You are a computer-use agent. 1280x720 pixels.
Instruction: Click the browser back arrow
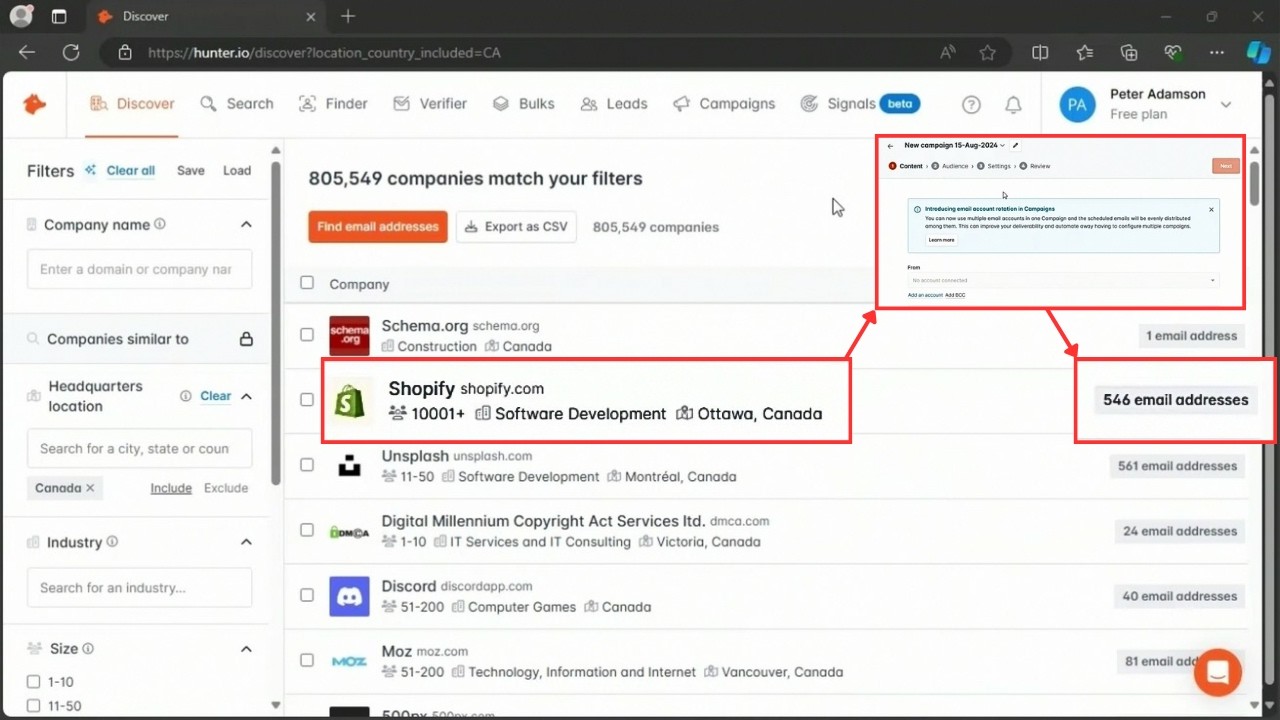pyautogui.click(x=27, y=53)
